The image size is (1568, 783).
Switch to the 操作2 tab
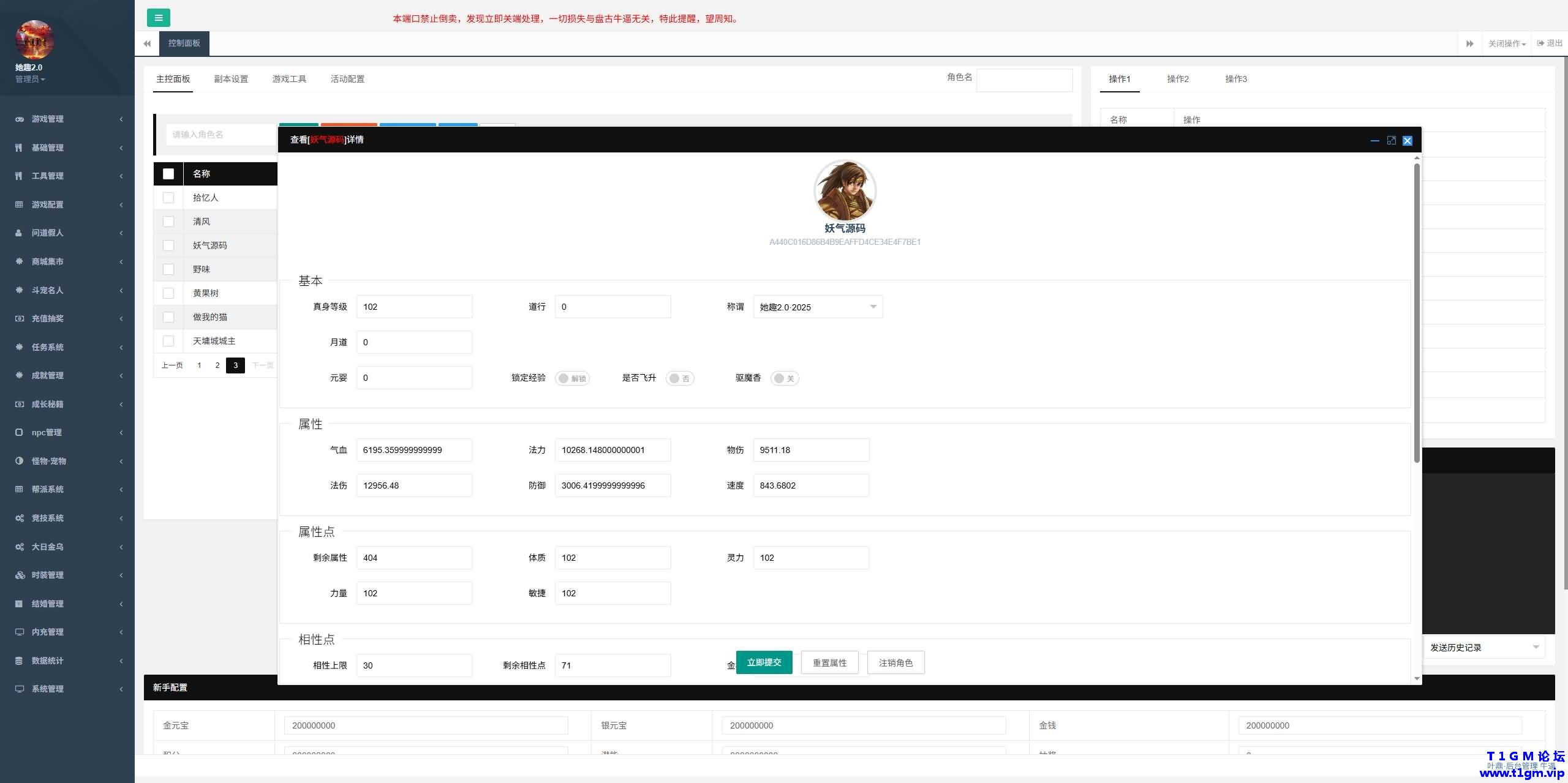click(1178, 79)
